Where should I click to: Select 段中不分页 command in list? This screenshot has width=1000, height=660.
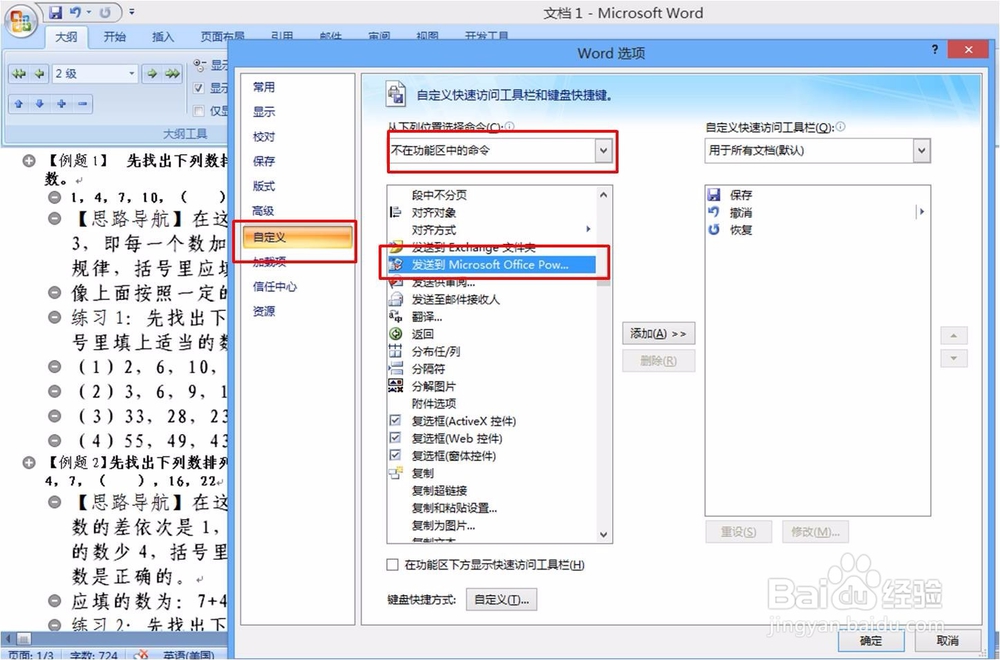(491, 195)
